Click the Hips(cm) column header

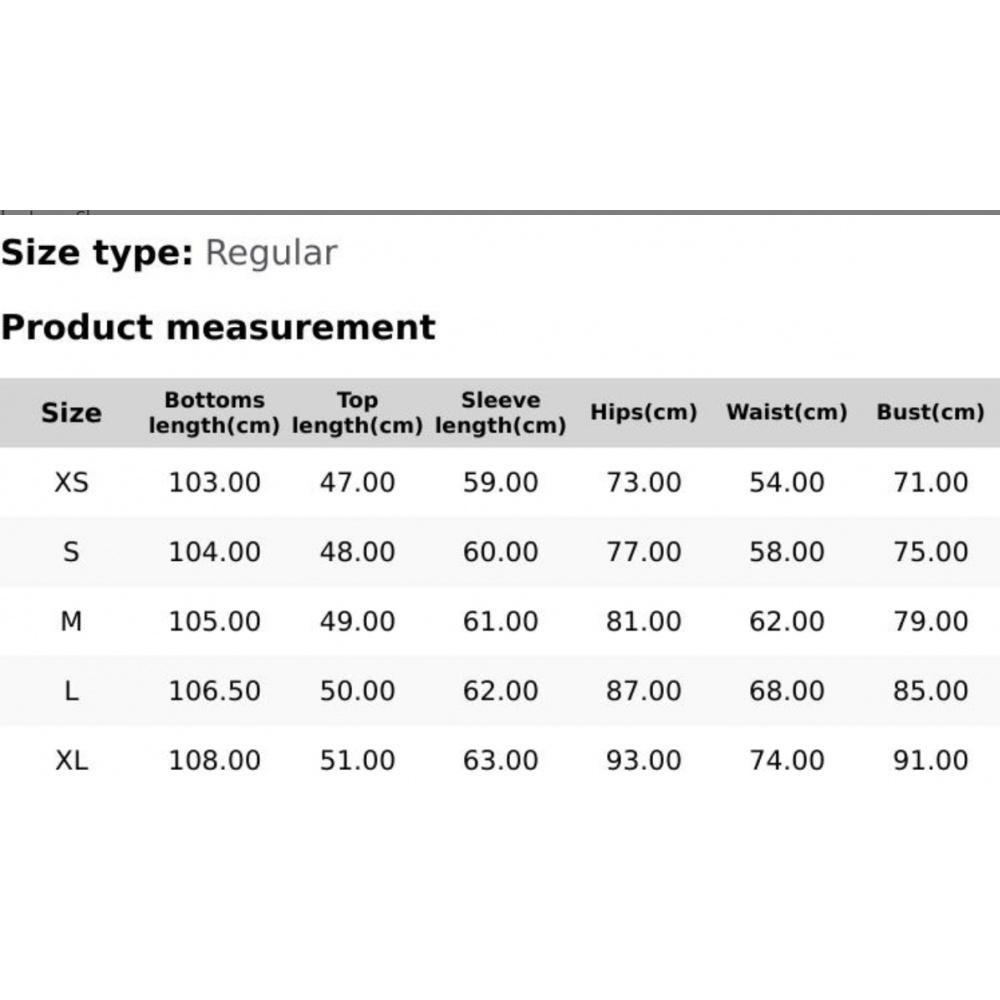click(643, 413)
